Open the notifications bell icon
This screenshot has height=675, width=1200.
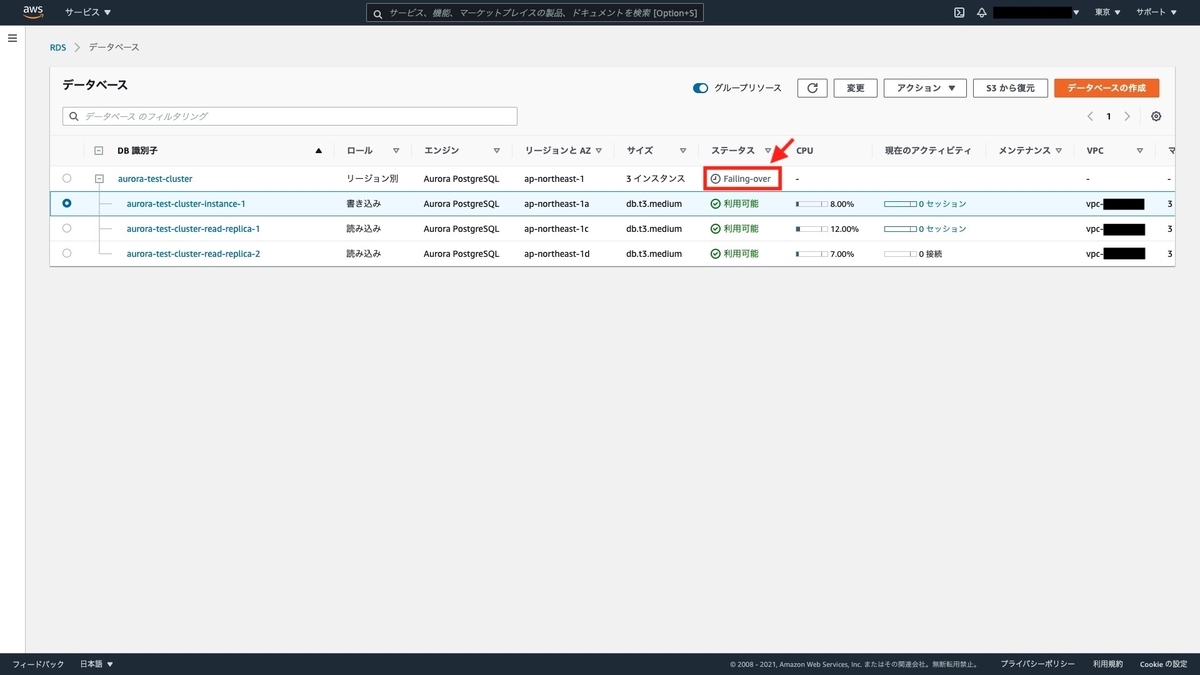(981, 13)
